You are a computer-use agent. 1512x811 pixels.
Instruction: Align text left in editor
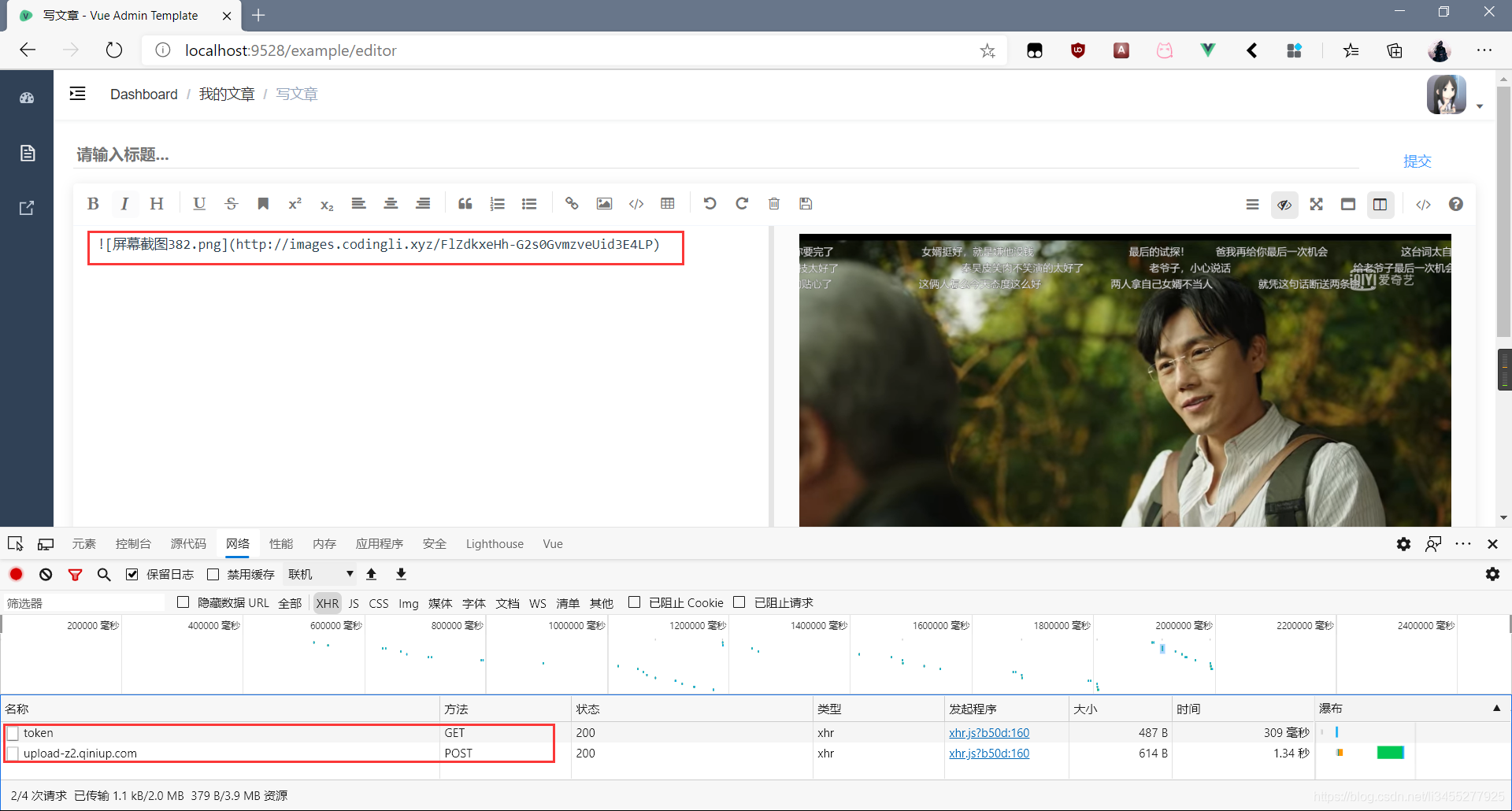tap(358, 204)
